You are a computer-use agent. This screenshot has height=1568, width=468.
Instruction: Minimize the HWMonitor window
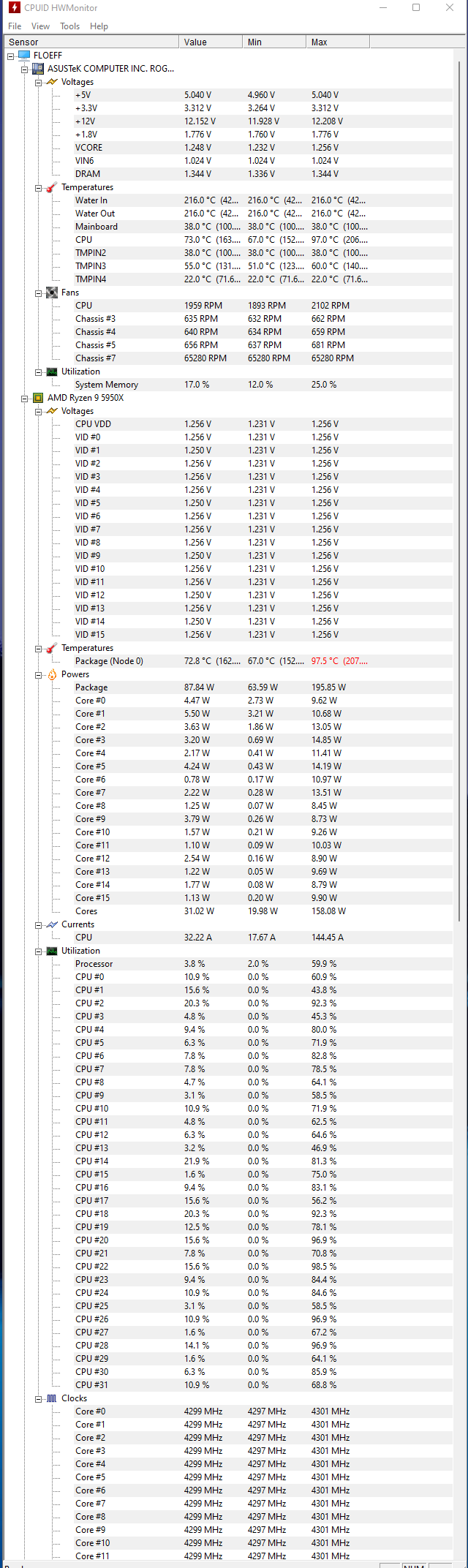382,8
